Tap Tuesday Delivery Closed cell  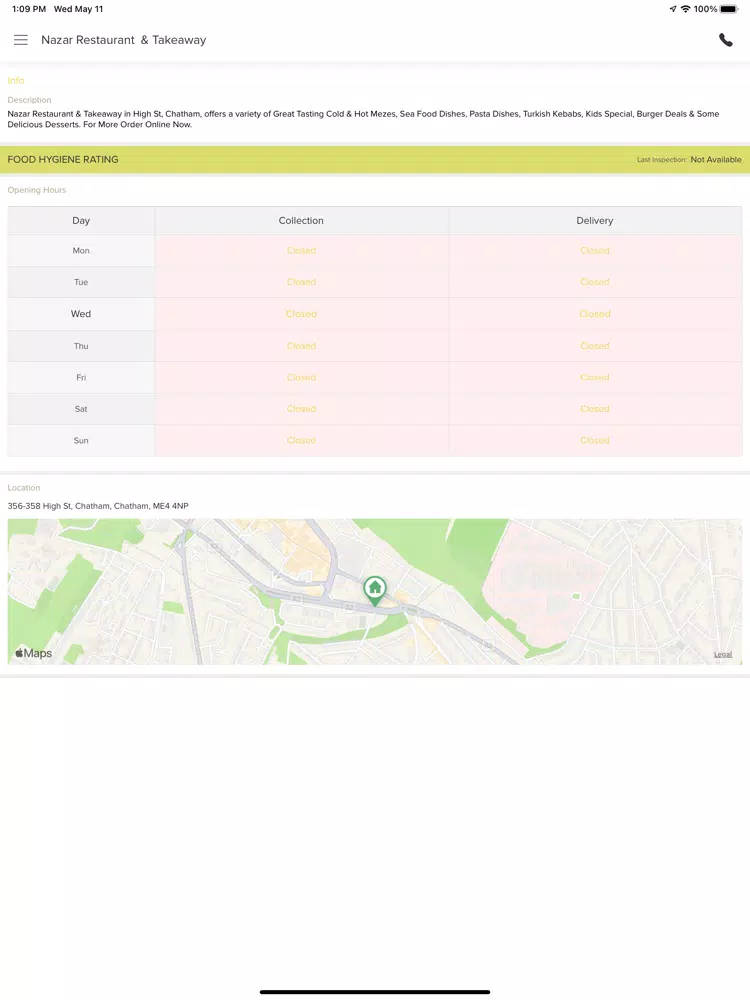[x=595, y=282]
